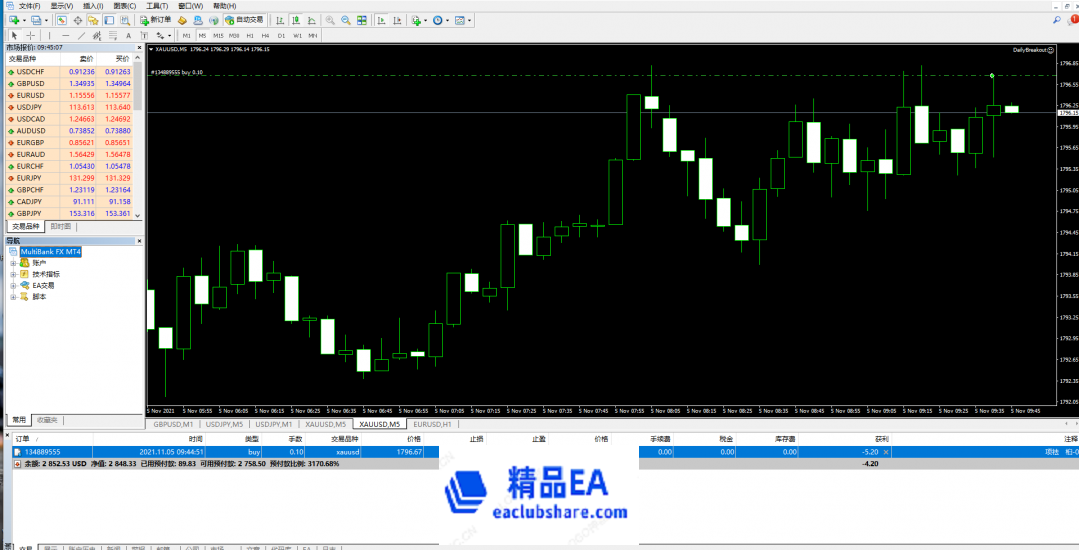Expand the 脚本 tree node
The height and width of the screenshot is (550, 1079).
pyautogui.click(x=13, y=297)
